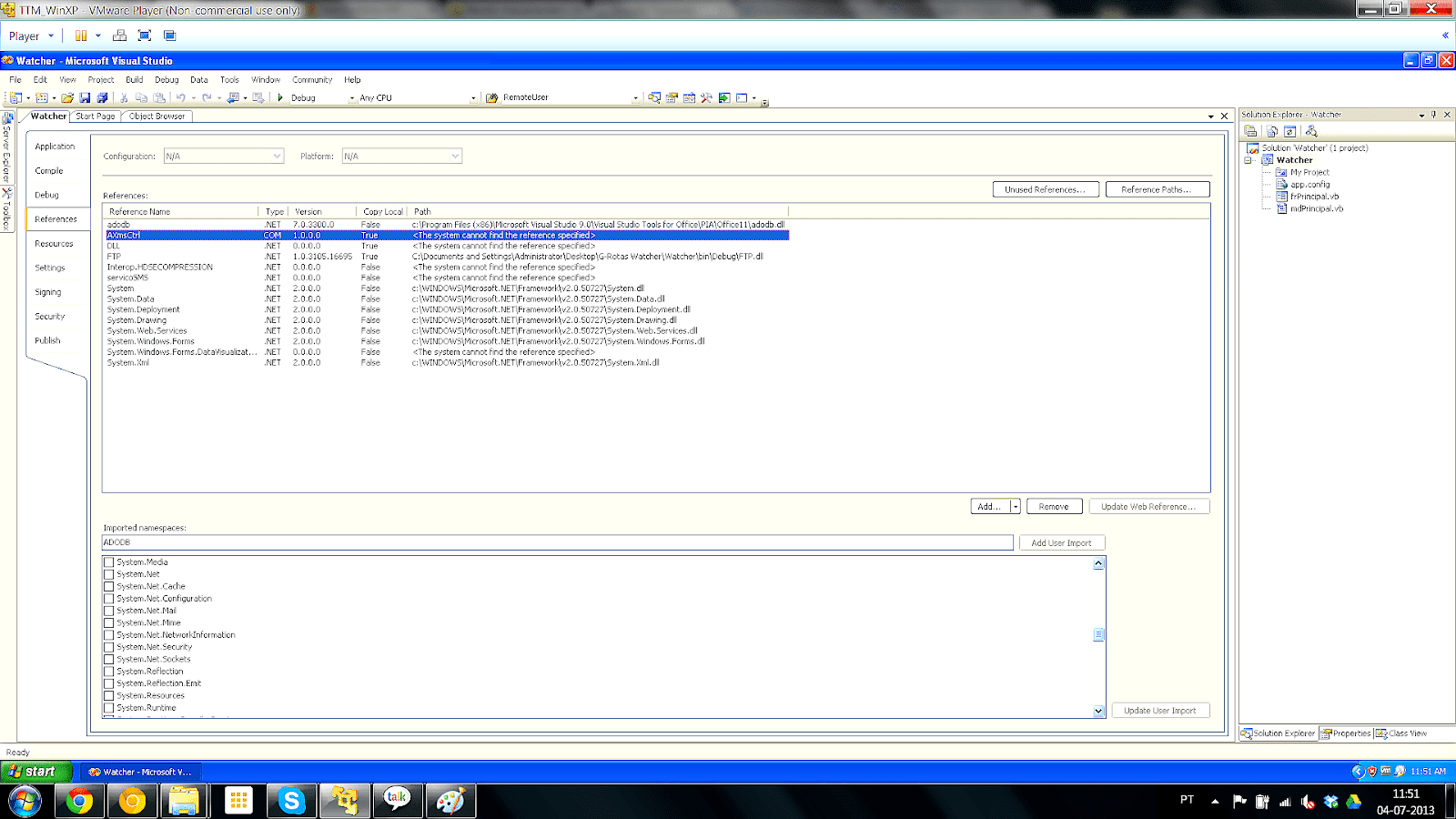Click the scroll up arrow in namespaces list

(1098, 563)
